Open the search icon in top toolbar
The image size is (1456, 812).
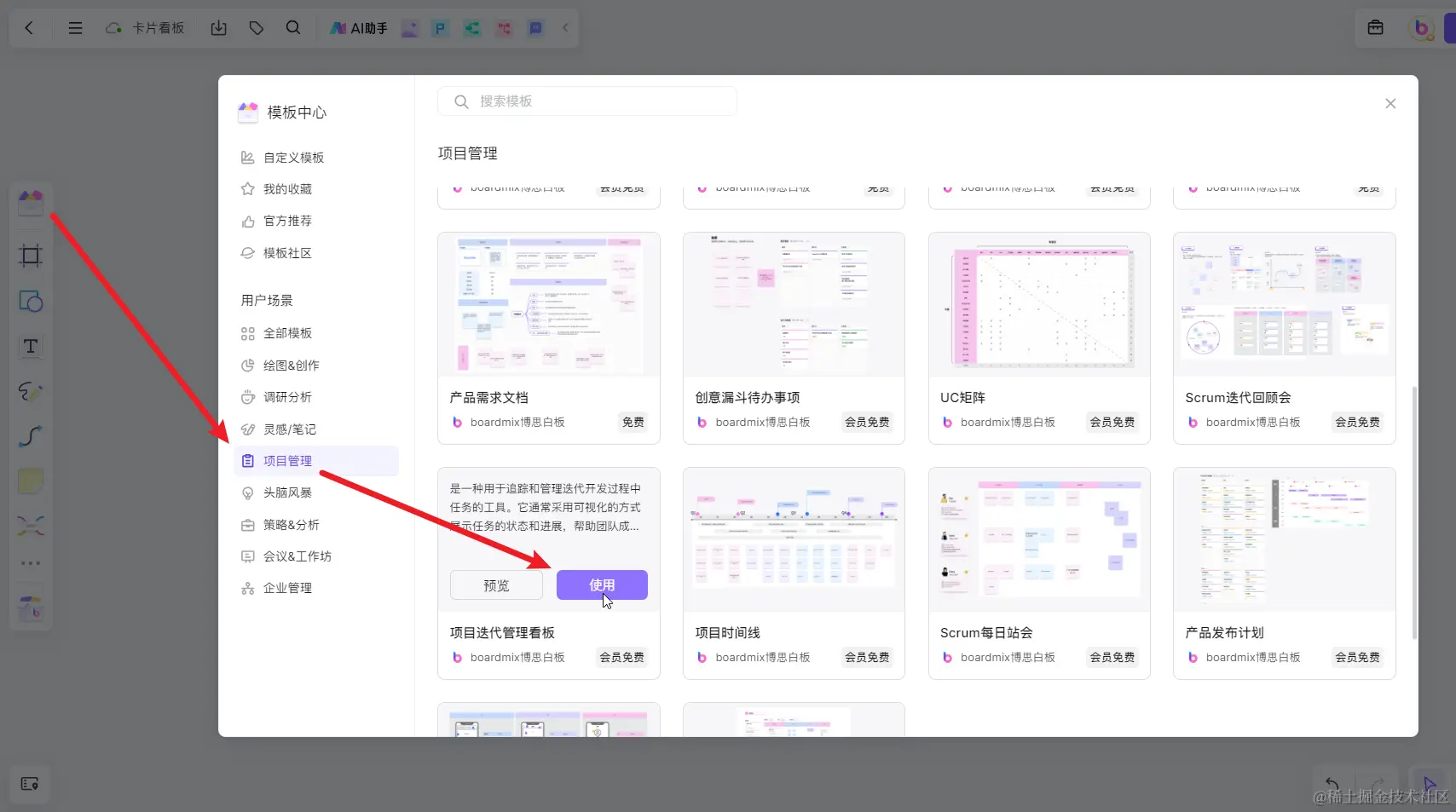[293, 27]
